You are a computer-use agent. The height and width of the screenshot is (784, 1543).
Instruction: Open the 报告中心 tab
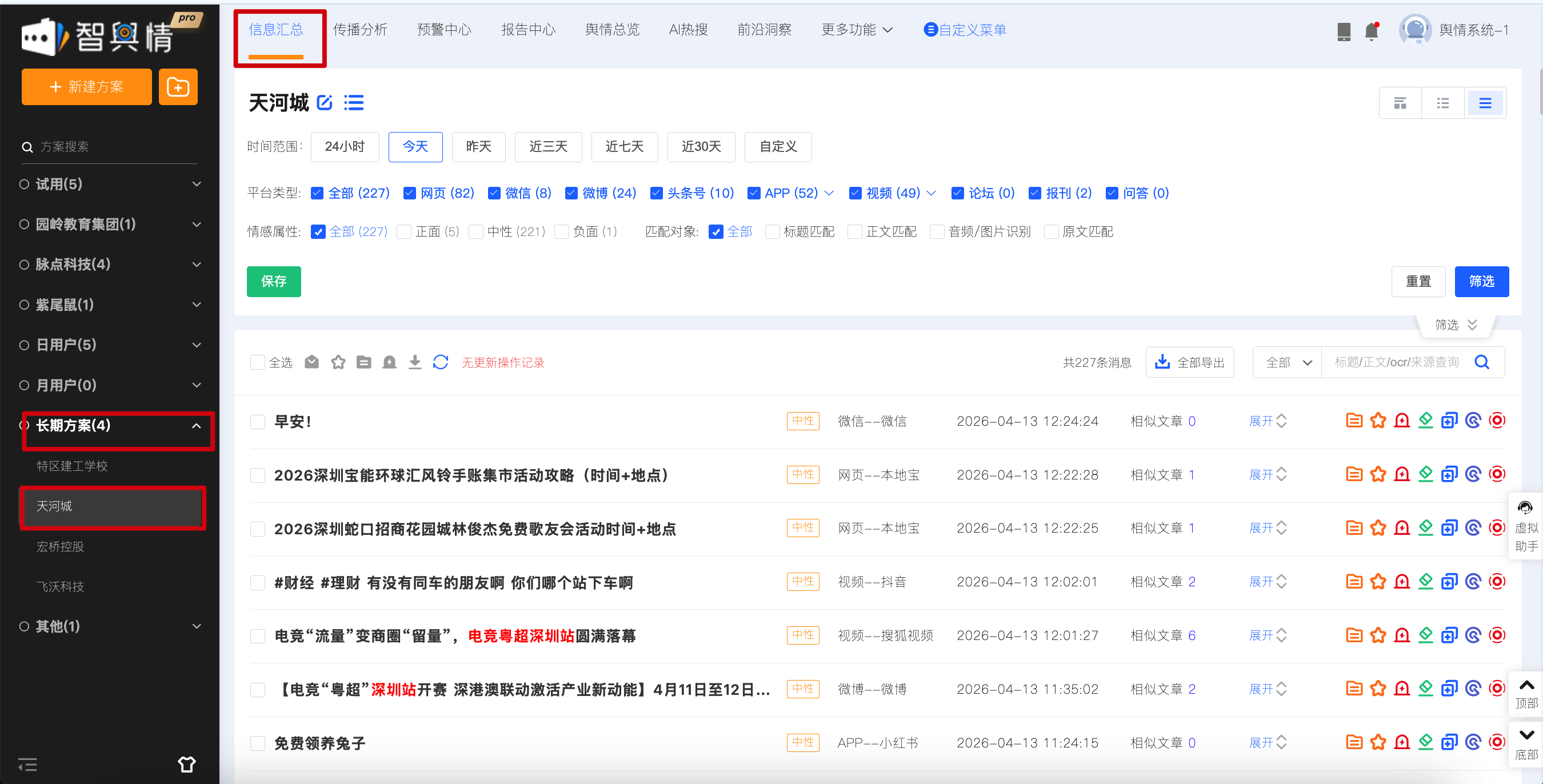[528, 29]
